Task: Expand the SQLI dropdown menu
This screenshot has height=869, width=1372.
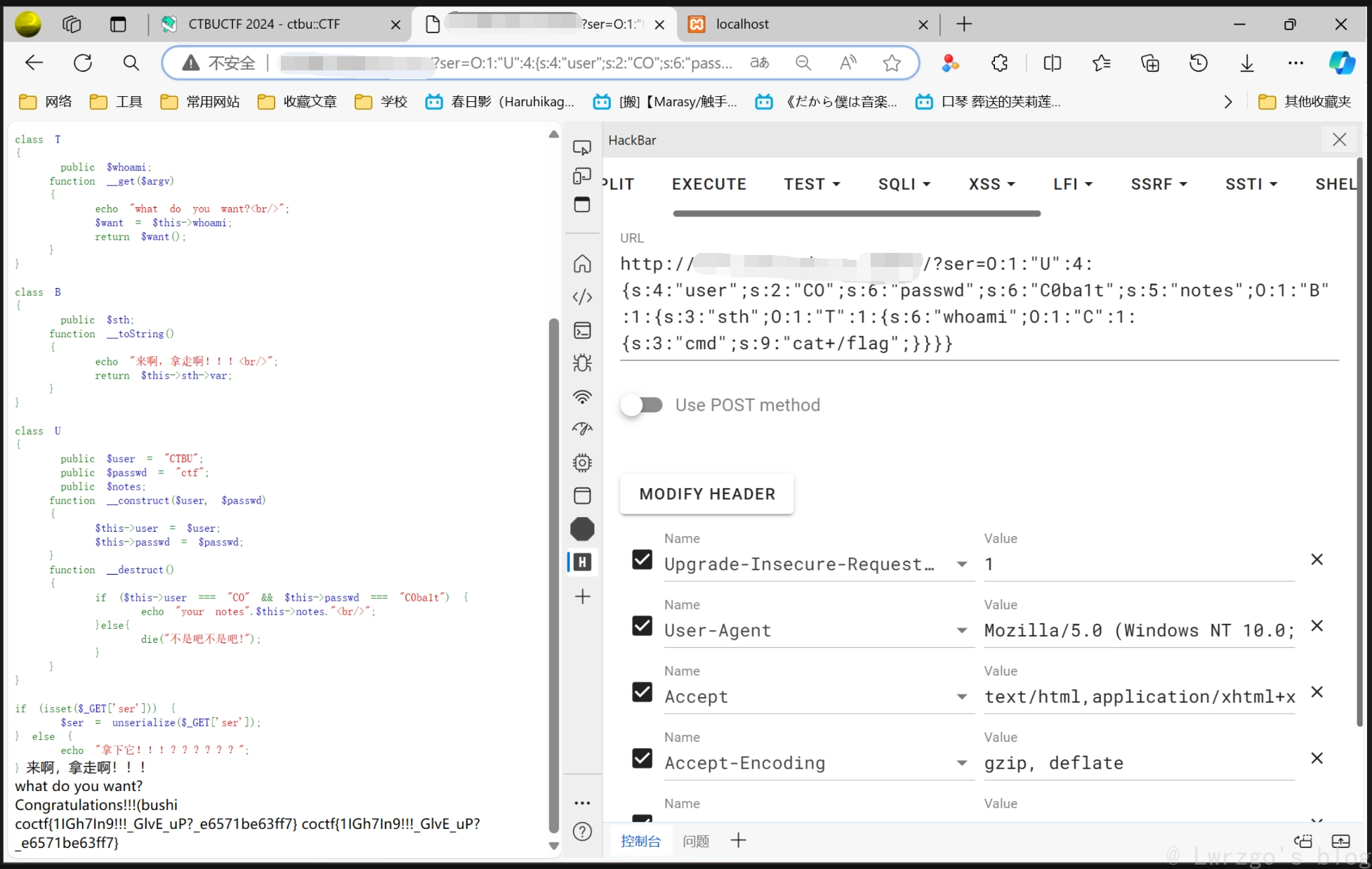Action: [904, 184]
